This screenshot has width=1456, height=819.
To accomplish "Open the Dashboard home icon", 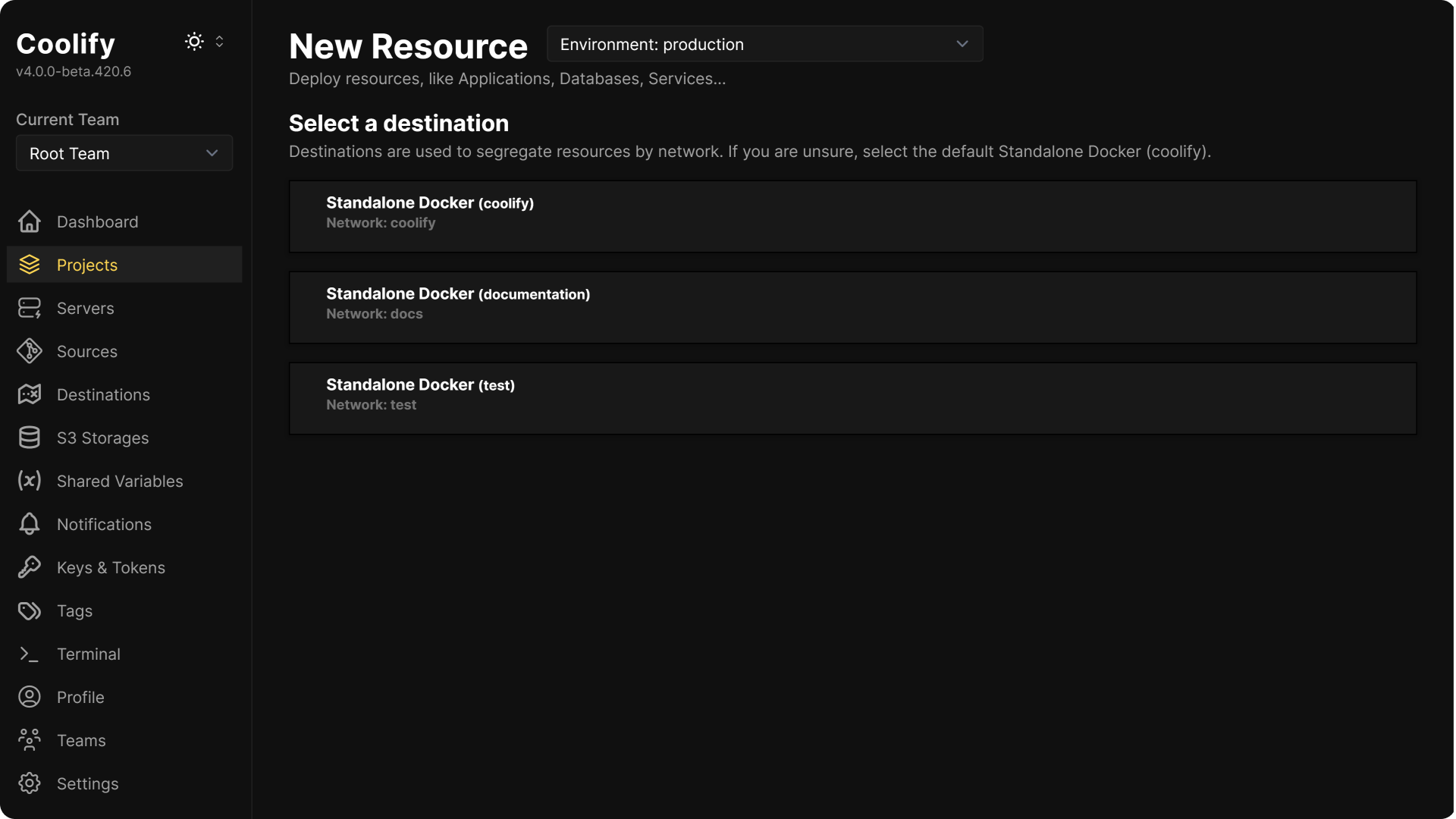I will [29, 221].
